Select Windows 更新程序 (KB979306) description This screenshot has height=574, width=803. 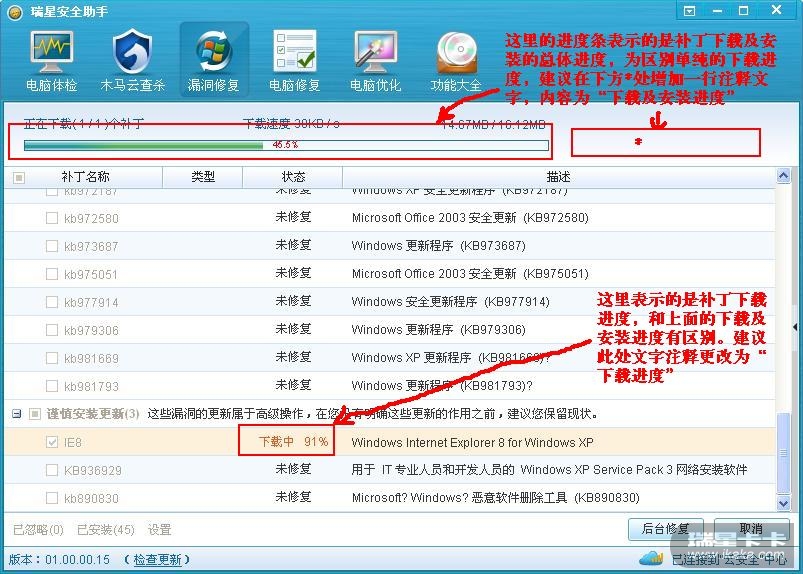pyautogui.click(x=438, y=330)
